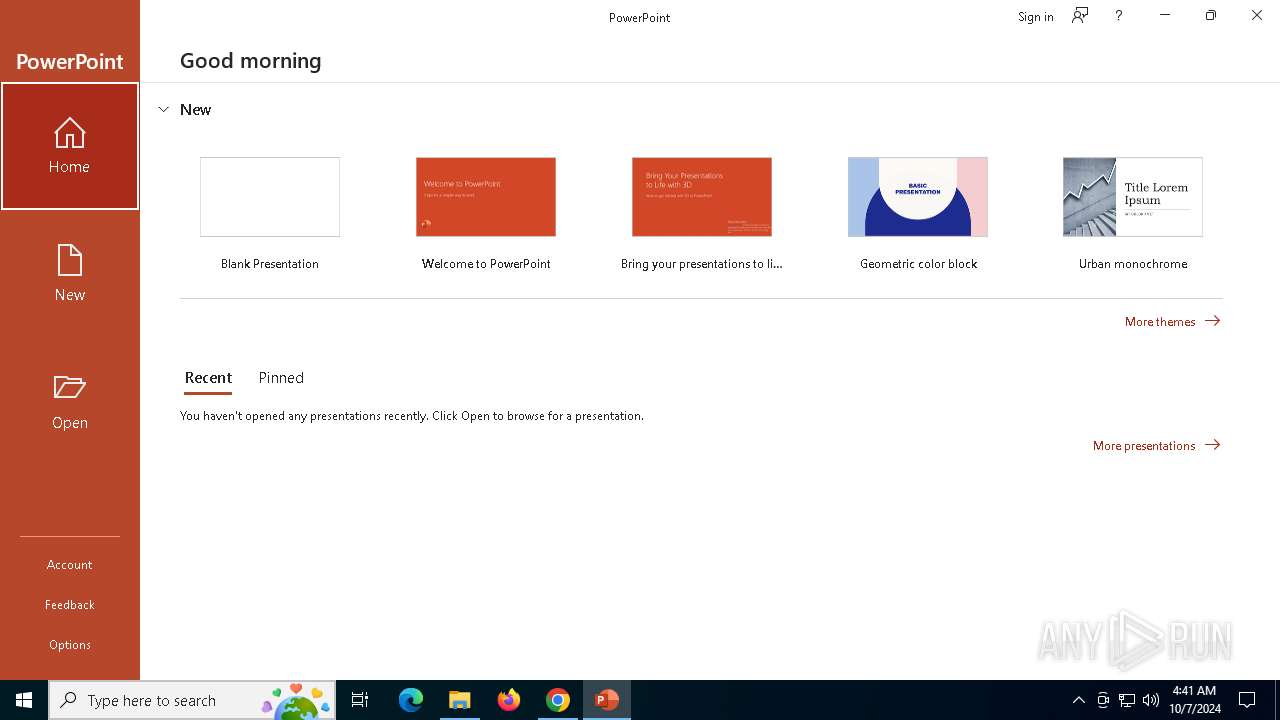
Task: Click the PowerPoint taskbar icon
Action: (607, 700)
